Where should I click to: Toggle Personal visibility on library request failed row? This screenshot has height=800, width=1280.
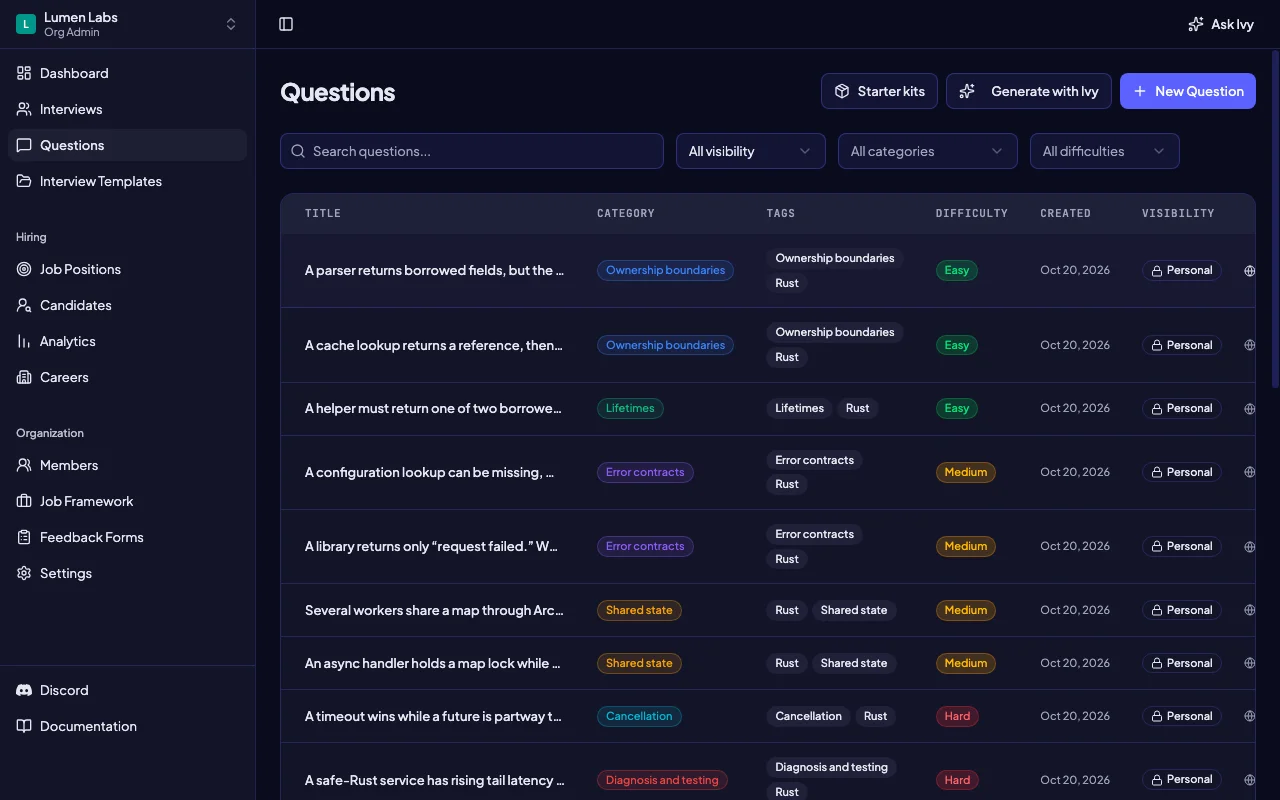(x=1182, y=546)
